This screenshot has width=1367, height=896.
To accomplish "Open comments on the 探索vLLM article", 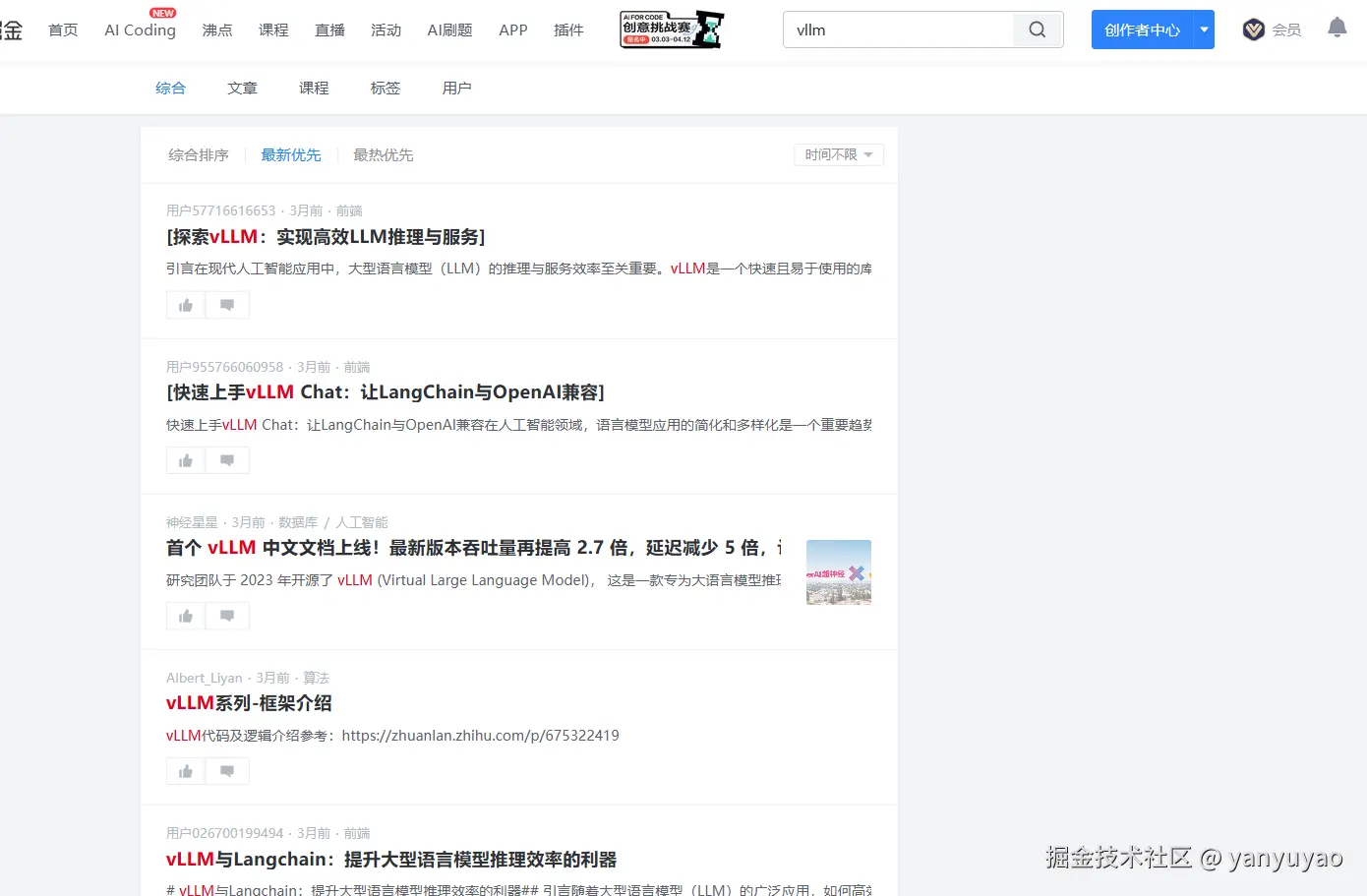I will click(227, 304).
